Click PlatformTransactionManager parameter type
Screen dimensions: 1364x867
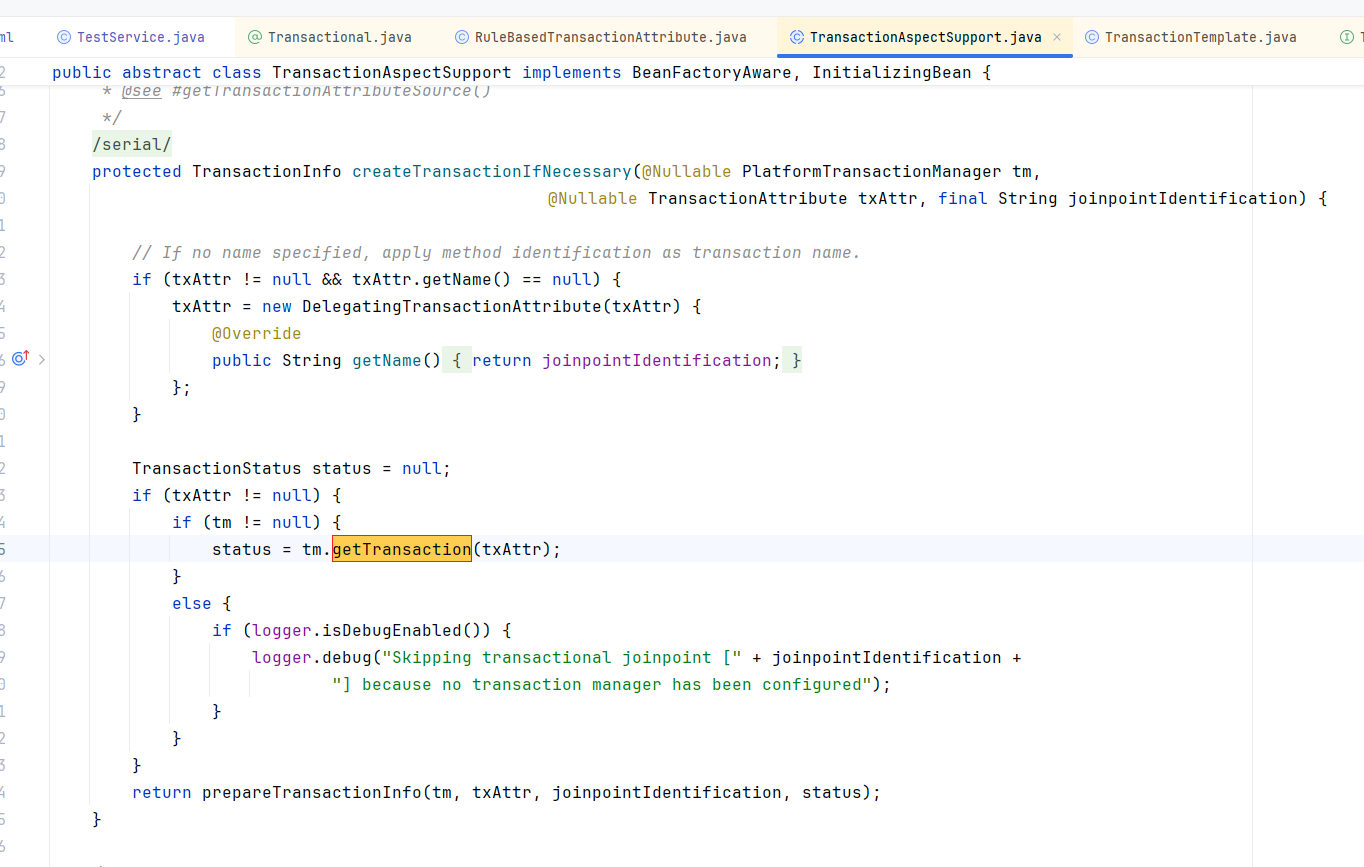(871, 171)
